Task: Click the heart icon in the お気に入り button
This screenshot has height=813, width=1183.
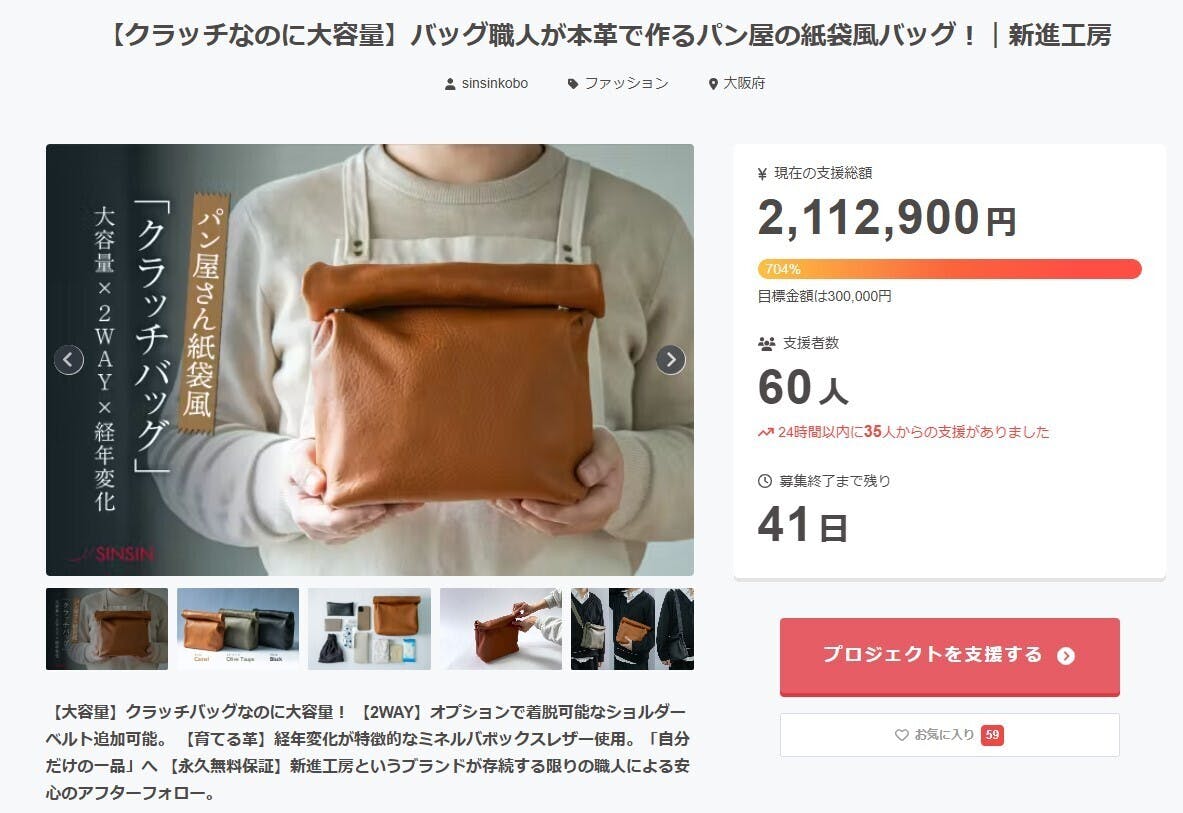Action: (902, 735)
